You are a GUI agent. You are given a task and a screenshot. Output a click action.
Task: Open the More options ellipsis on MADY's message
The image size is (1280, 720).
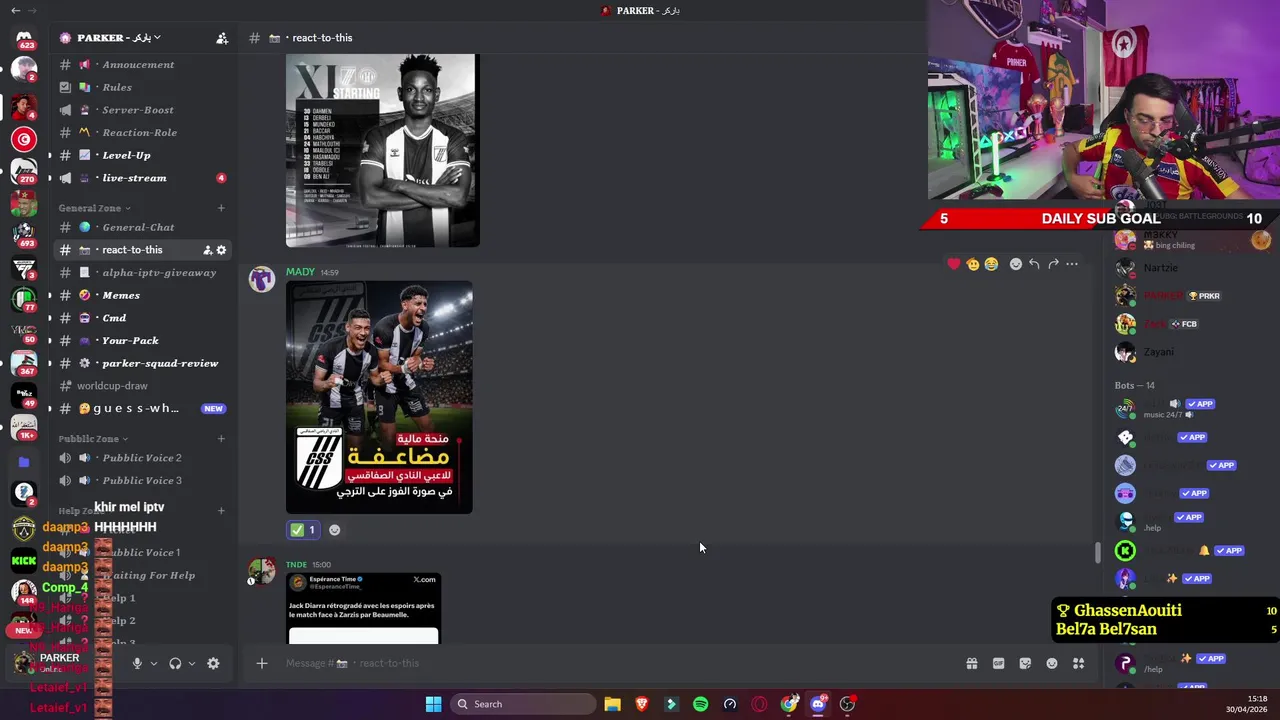coord(1072,264)
